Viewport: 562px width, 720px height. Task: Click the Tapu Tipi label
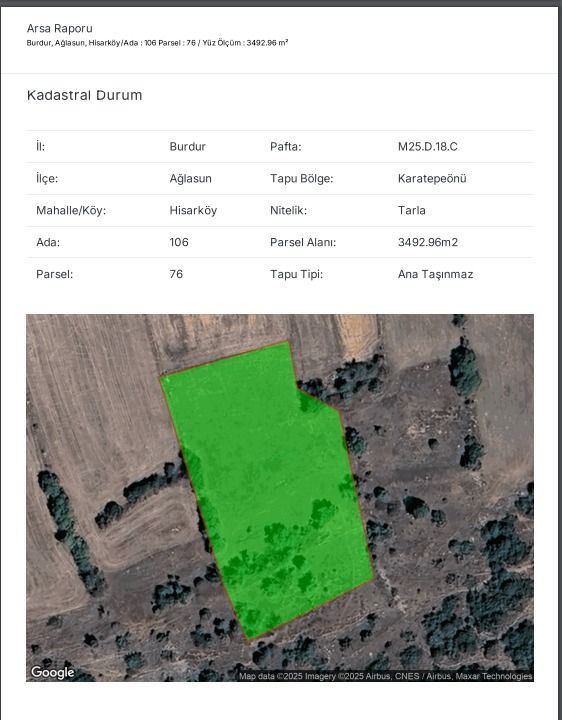click(296, 274)
